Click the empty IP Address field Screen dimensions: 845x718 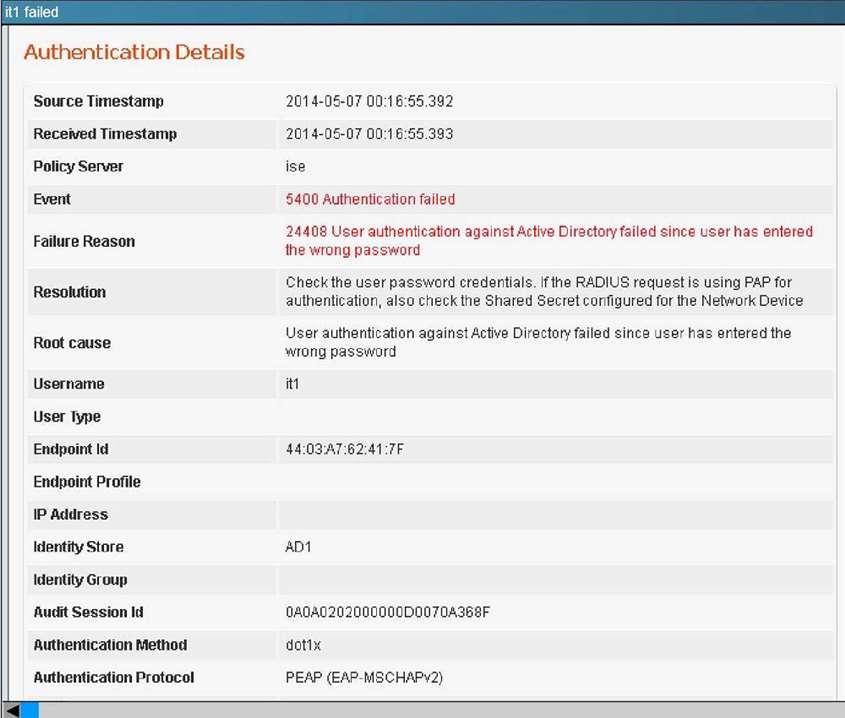tap(555, 514)
